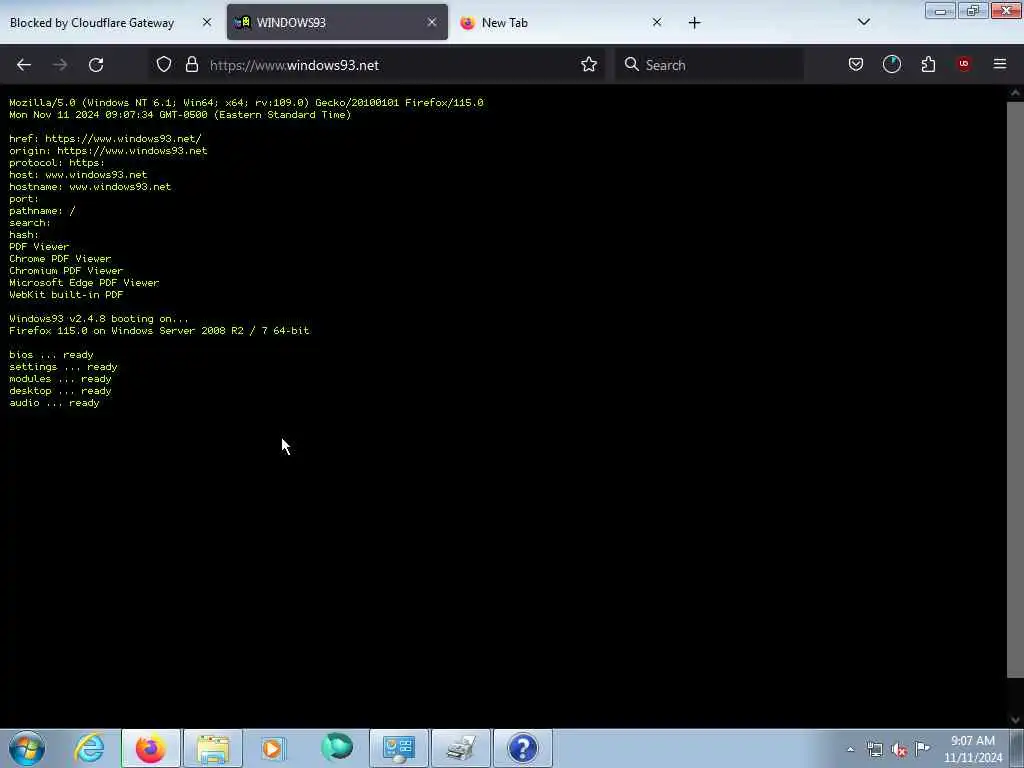Image resolution: width=1024 pixels, height=768 pixels.
Task: Open a new tab with plus button
Action: (694, 23)
